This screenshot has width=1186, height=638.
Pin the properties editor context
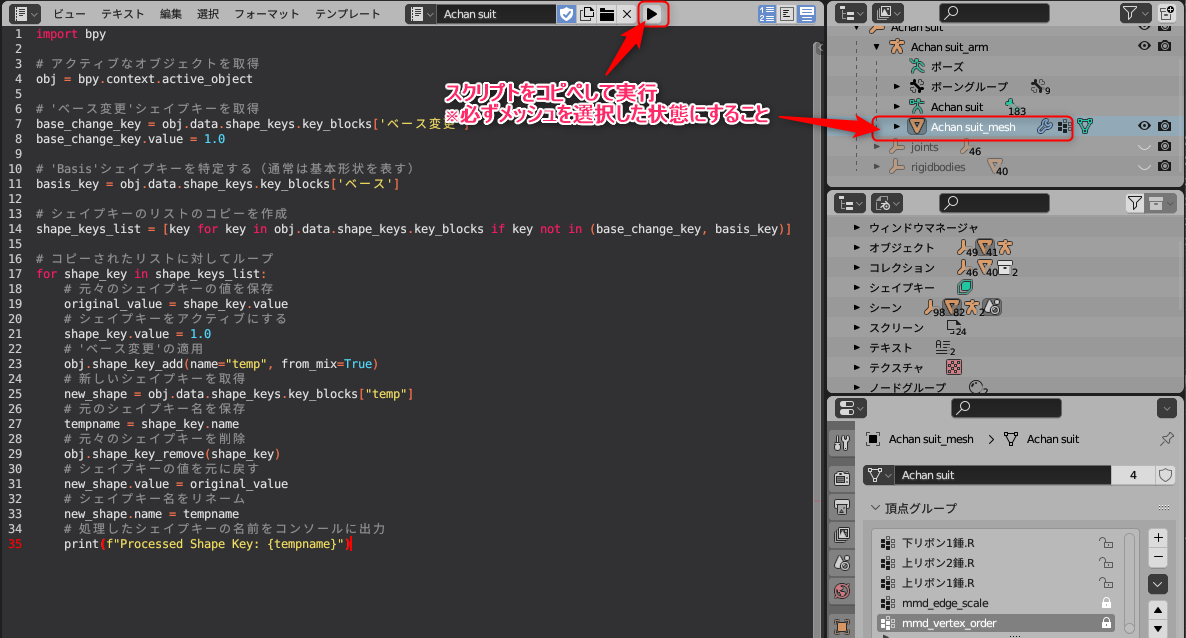pos(1165,439)
